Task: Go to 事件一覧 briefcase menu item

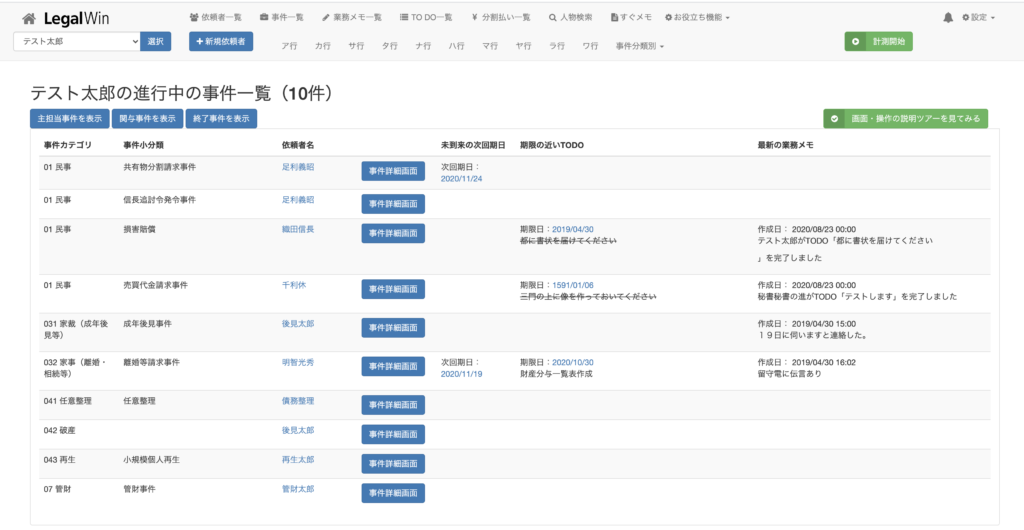Action: 281,18
